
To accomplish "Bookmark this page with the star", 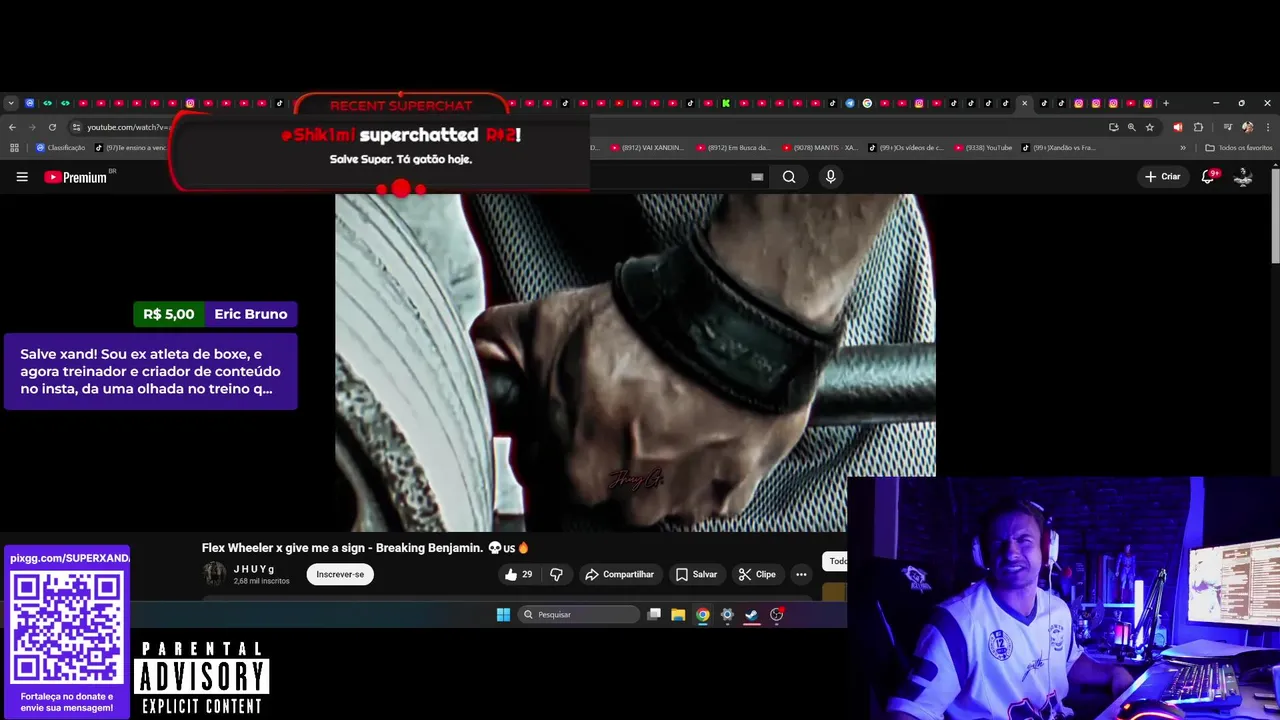I will [x=1149, y=127].
